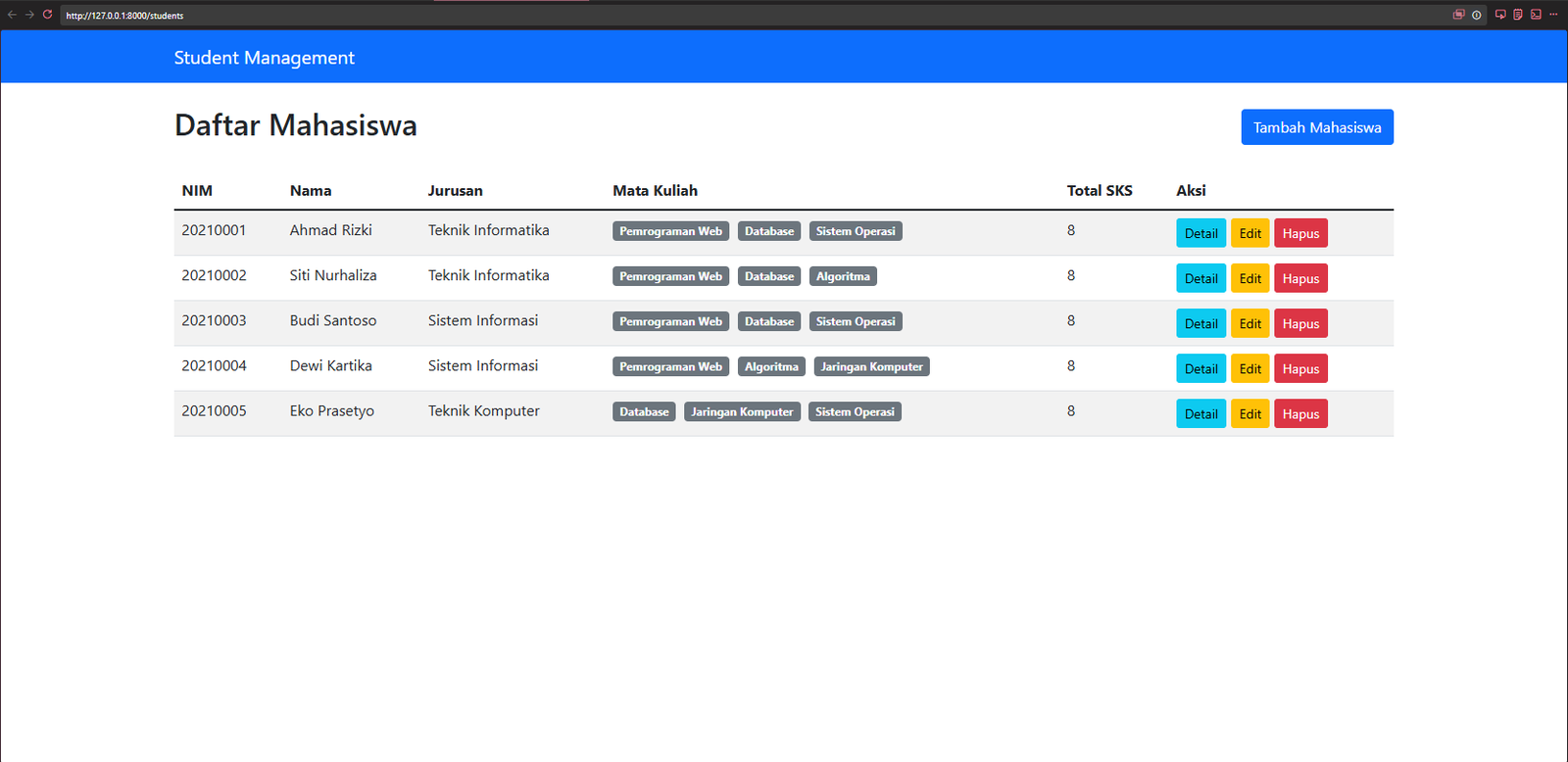Delete Ahmad Rizki with Hapus
The image size is (1568, 762).
pos(1301,233)
